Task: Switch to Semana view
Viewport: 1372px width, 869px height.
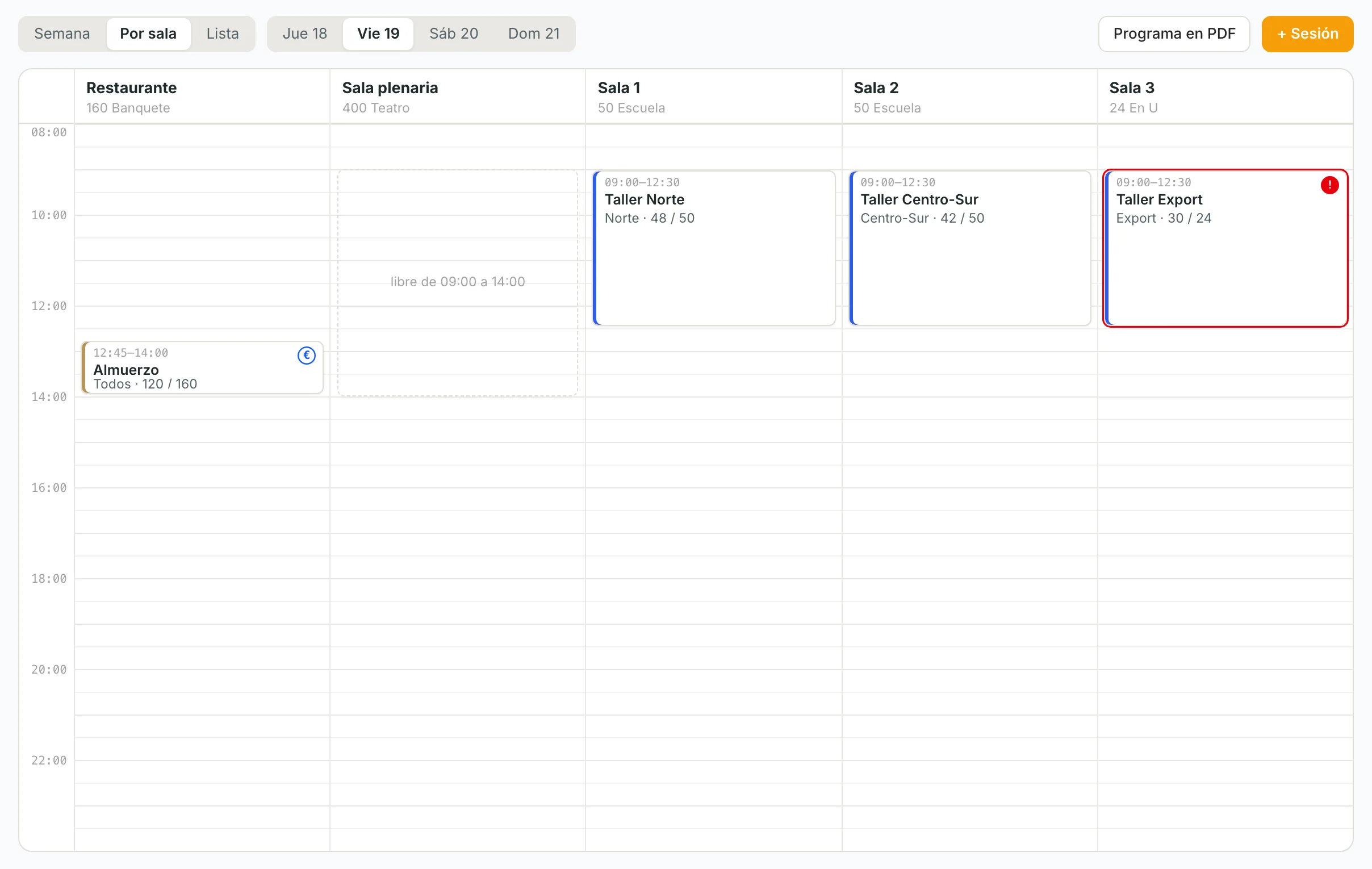Action: pyautogui.click(x=62, y=34)
